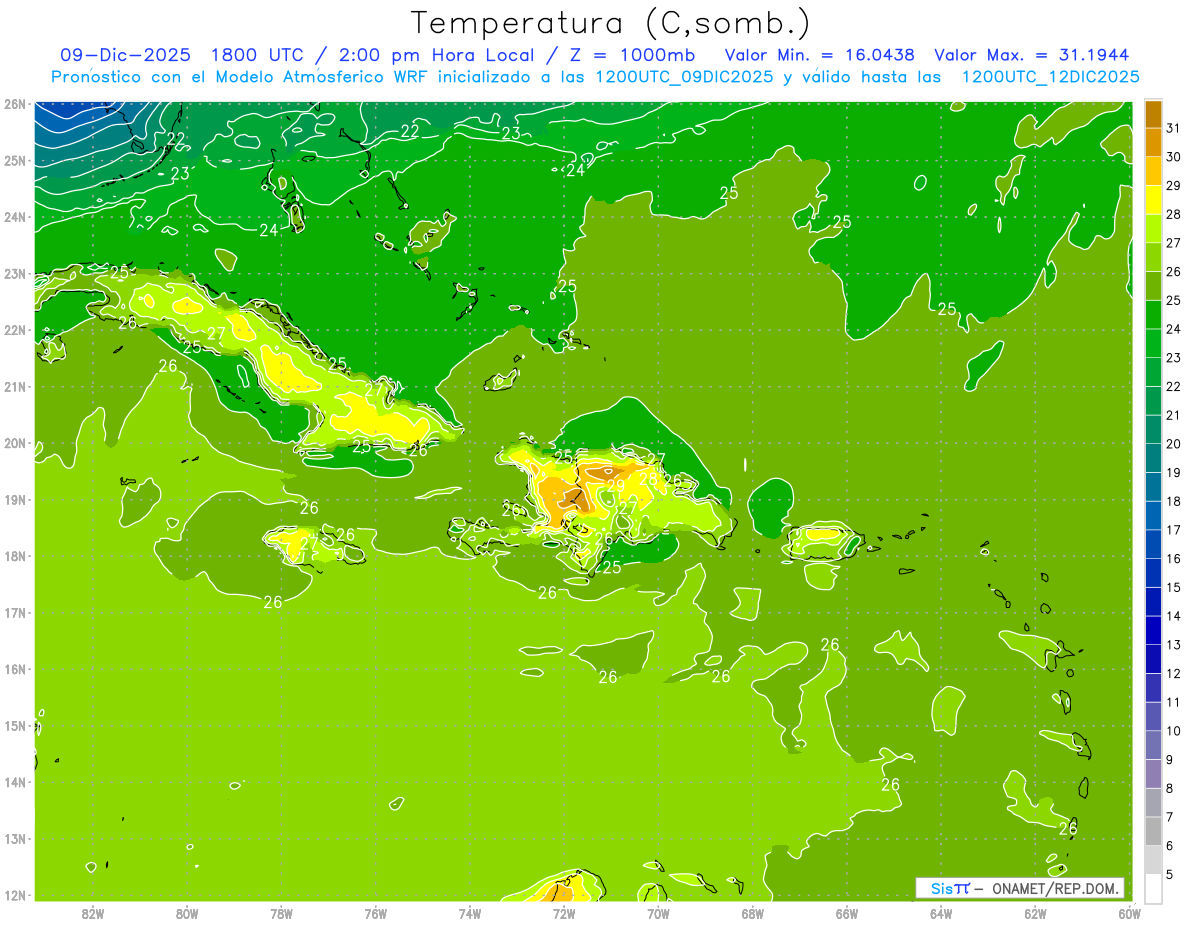The height and width of the screenshot is (927, 1200).
Task: Click the yellow swatch between 28 and 29
Action: [1154, 199]
